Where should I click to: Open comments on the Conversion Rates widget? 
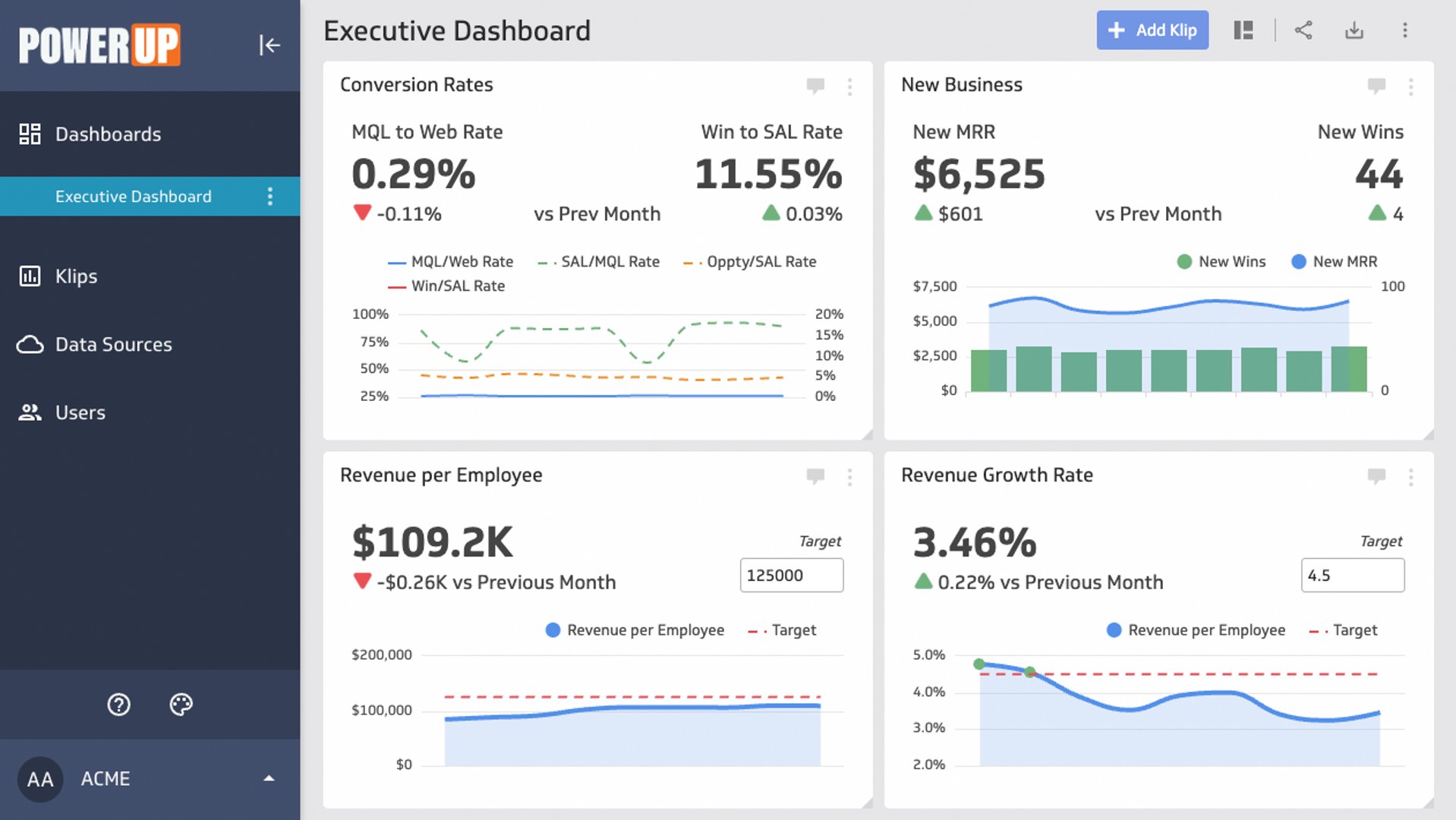click(815, 87)
